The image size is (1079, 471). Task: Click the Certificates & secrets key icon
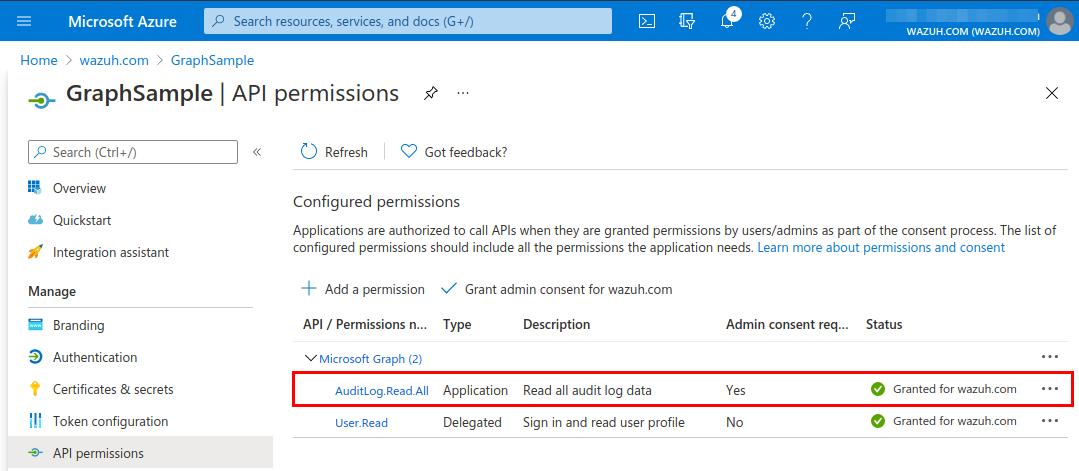[35, 389]
